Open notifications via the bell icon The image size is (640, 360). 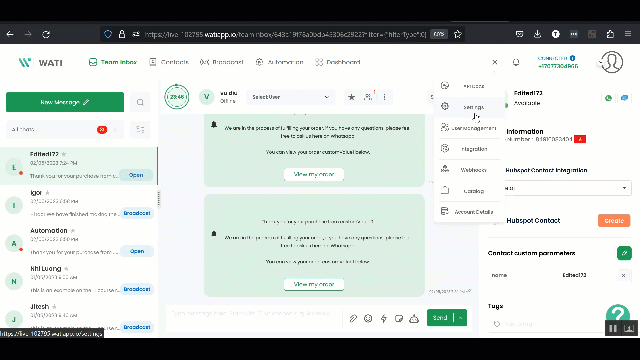516,62
